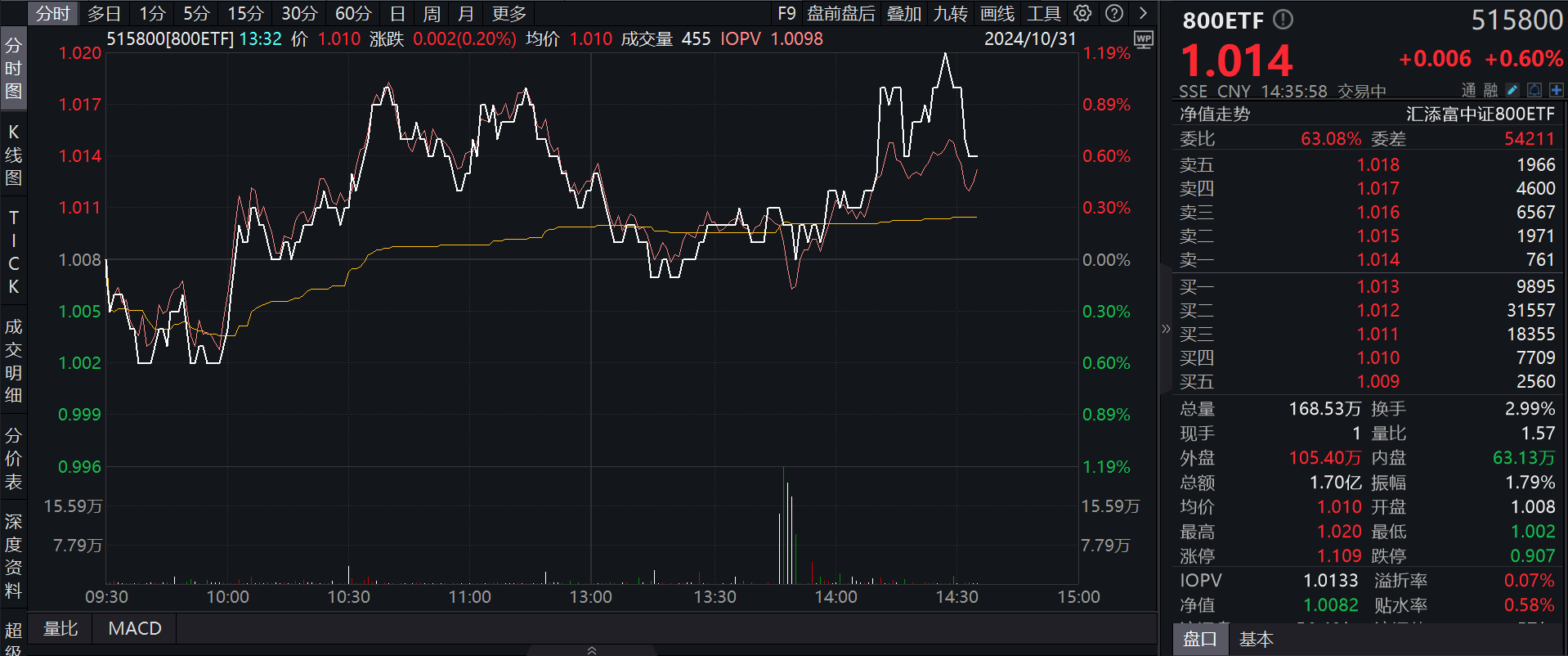Screen dimensions: 1568x656
Task: Open 更多 more periods dropdown
Action: (x=509, y=13)
